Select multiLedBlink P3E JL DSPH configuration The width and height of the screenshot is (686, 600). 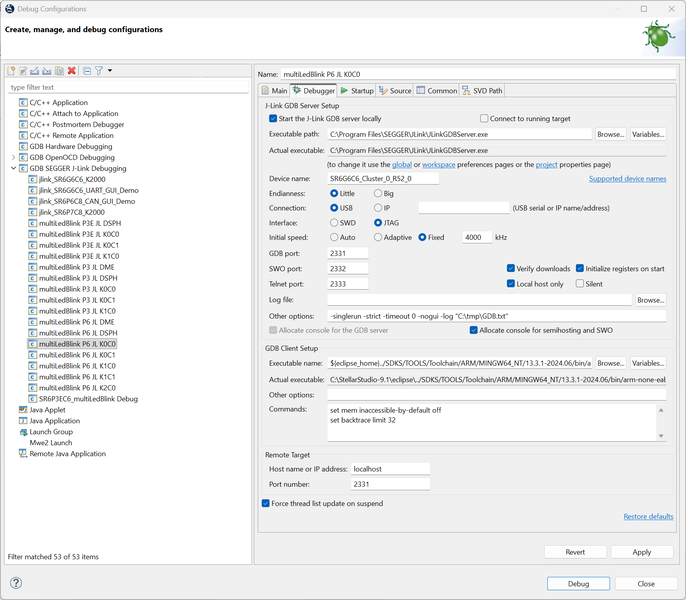(80, 223)
